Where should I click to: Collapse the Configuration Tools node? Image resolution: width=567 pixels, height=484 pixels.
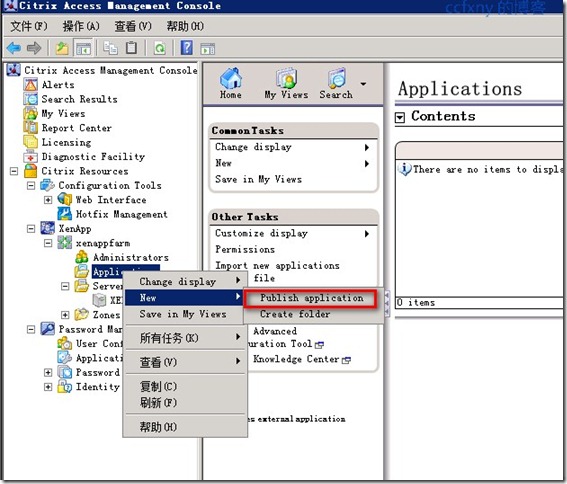31,186
